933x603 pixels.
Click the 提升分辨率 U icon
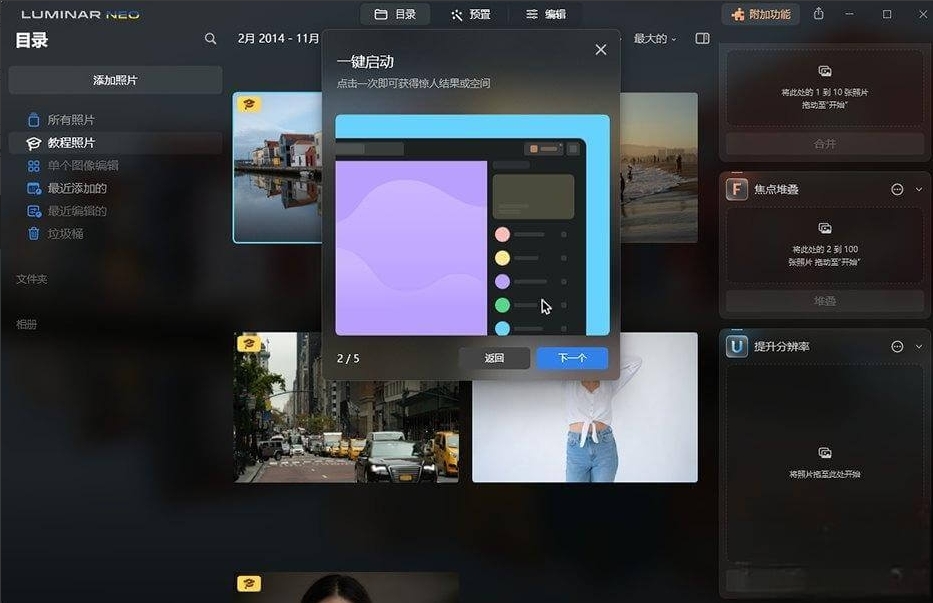pos(737,346)
